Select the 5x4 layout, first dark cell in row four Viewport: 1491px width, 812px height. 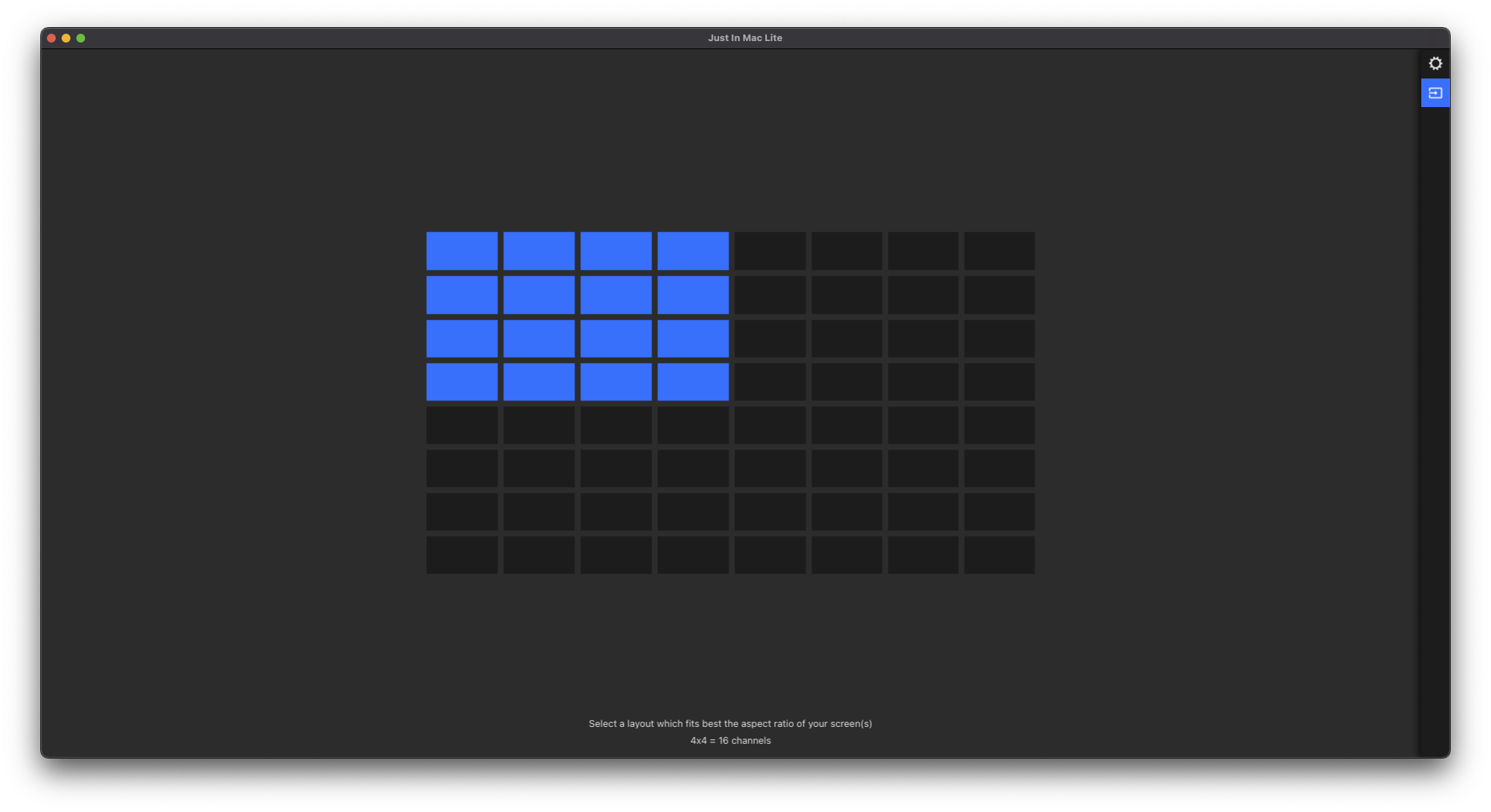[x=770, y=381]
